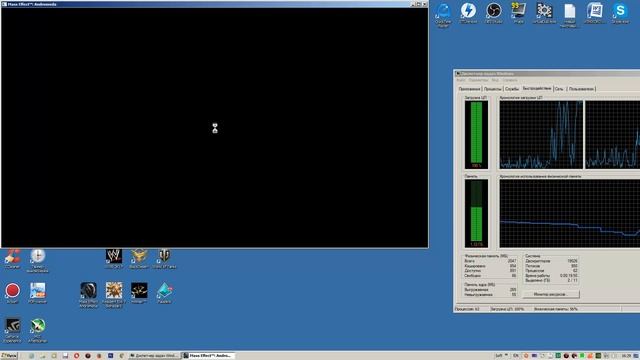Viewport: 640px width, 360px height.
Task: Launch the Skype desktop shortcut
Action: [x=620, y=13]
